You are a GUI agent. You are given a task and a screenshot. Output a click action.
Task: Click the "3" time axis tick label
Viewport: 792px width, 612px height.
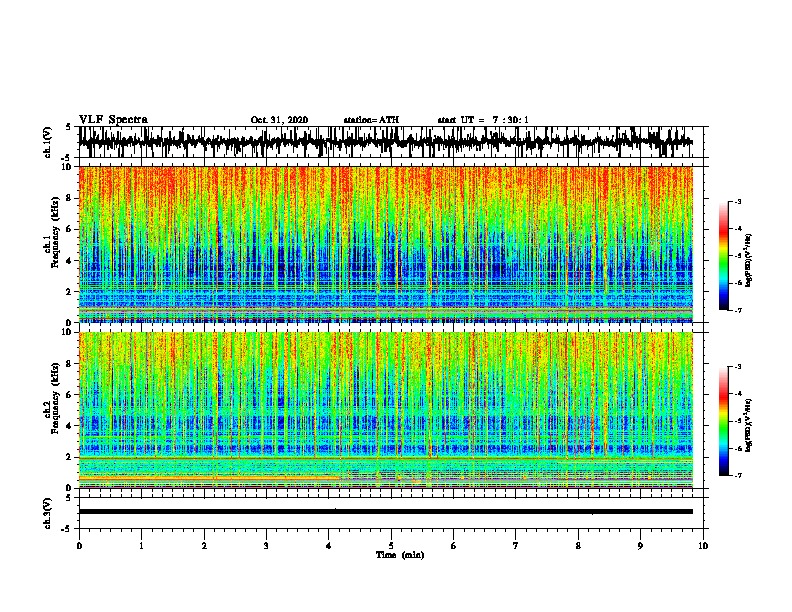[266, 545]
